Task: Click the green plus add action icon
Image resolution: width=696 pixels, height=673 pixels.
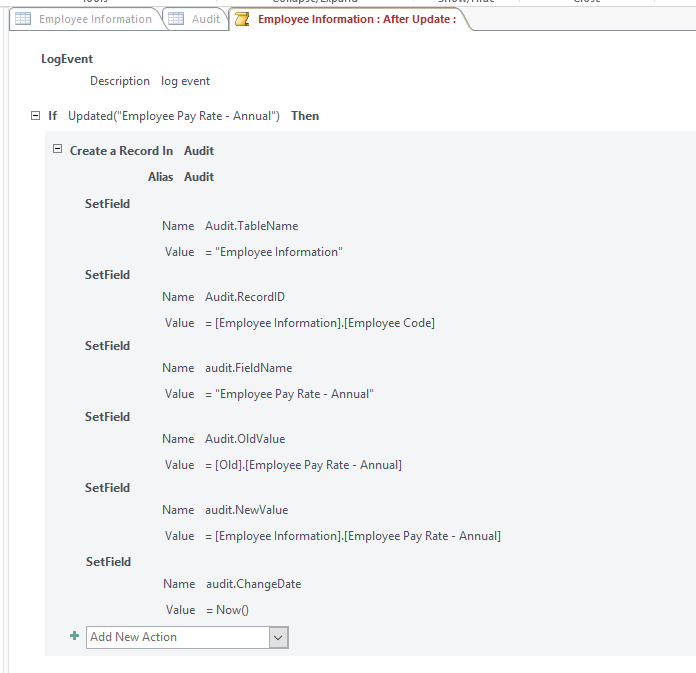Action: 75,636
